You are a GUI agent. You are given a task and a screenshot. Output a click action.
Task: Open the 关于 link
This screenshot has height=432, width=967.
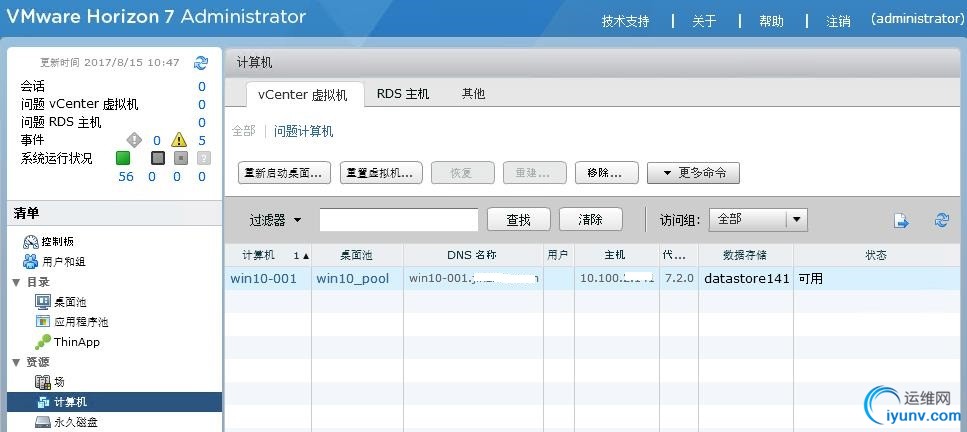(704, 21)
